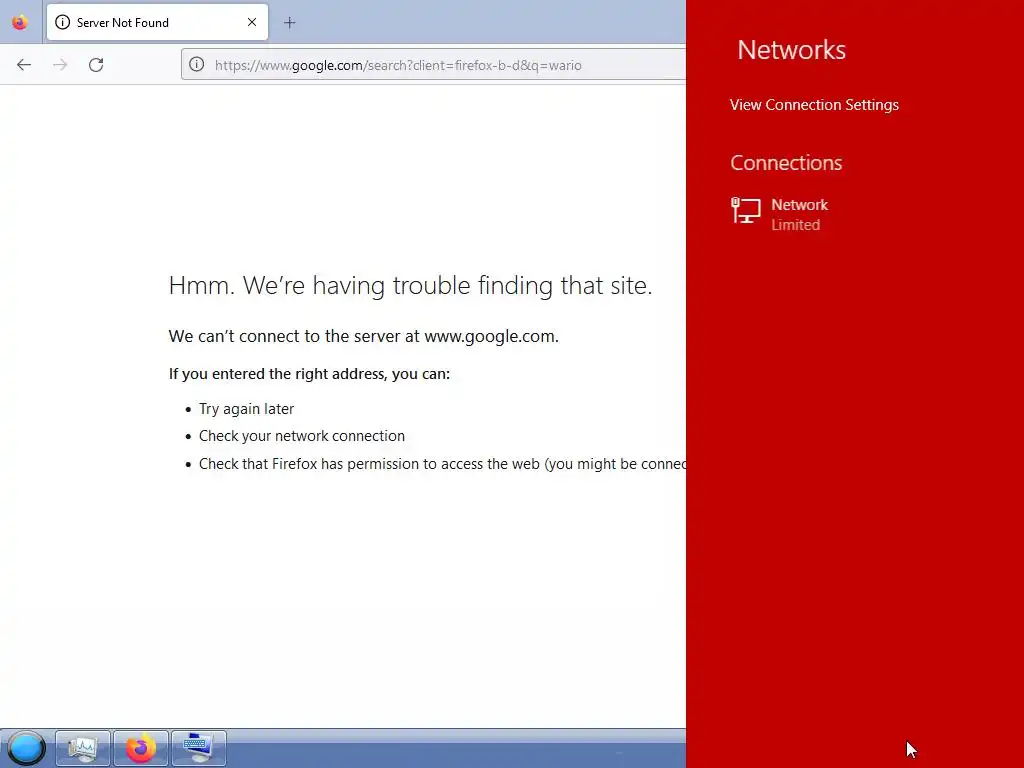Image resolution: width=1024 pixels, height=768 pixels.
Task: Click 'Check your network connection' text
Action: pyautogui.click(x=302, y=436)
